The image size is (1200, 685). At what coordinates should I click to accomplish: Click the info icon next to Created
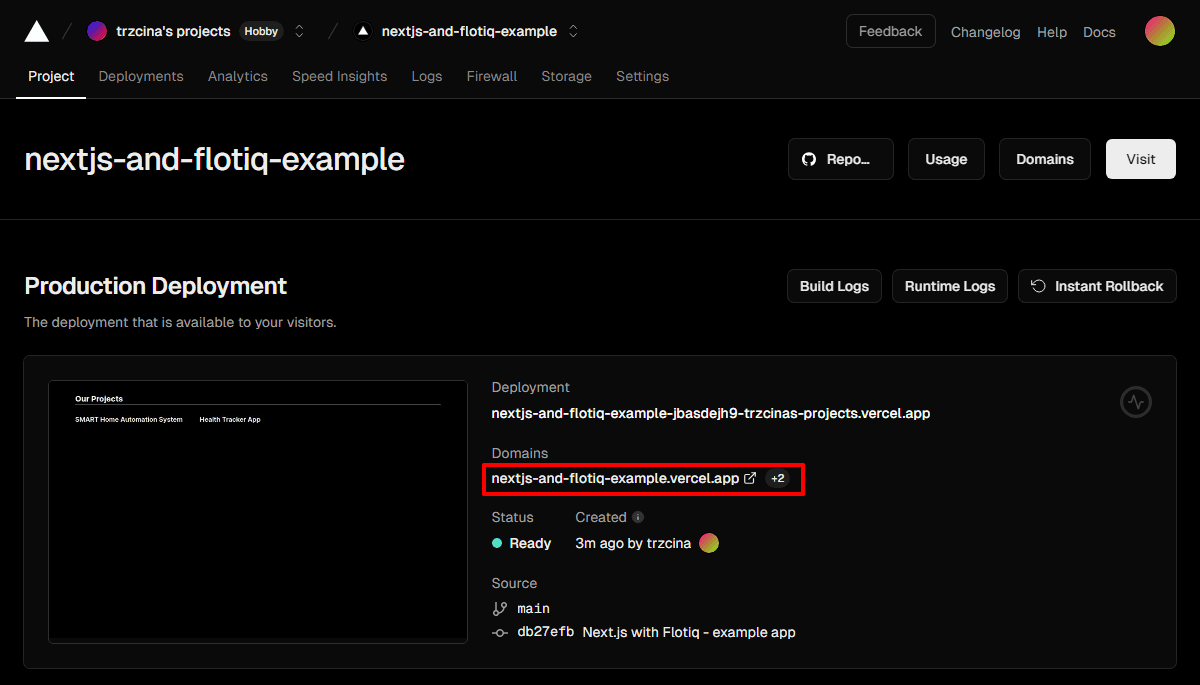638,518
